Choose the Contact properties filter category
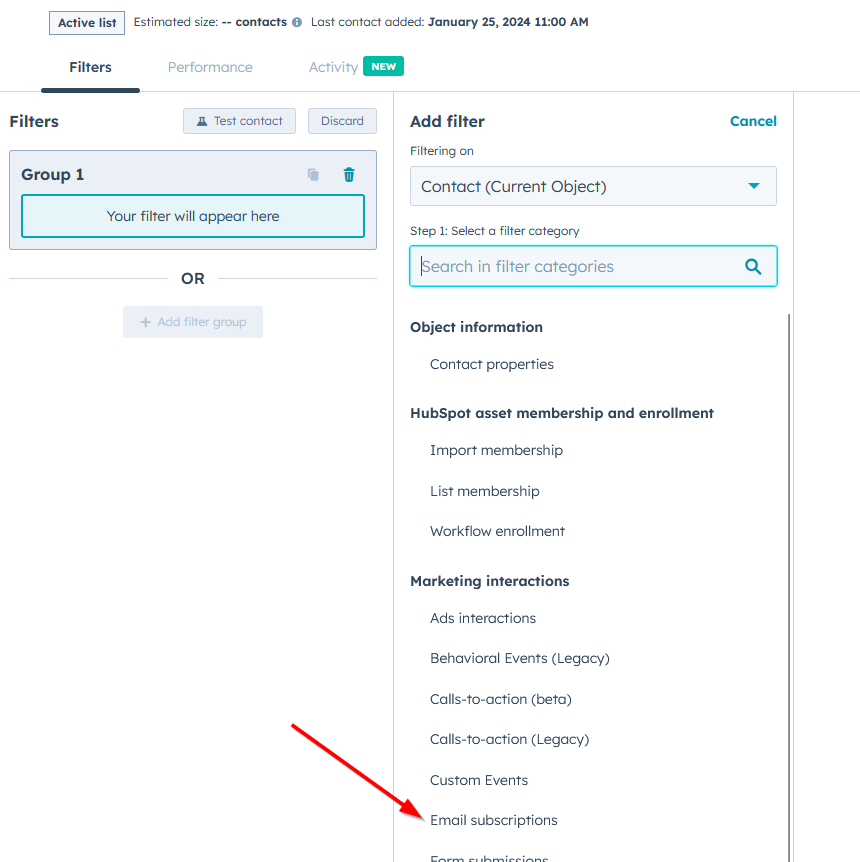The image size is (860, 862). tap(491, 364)
